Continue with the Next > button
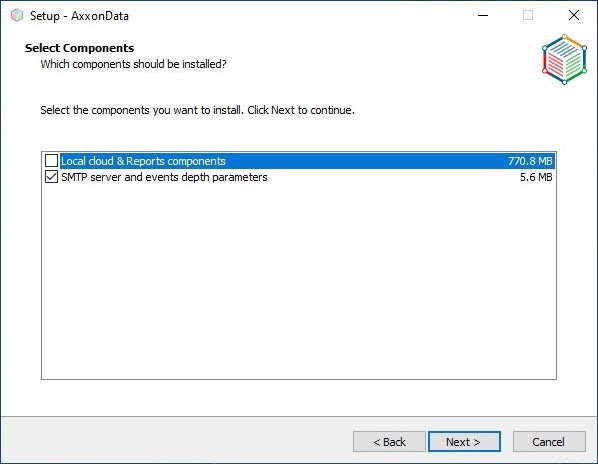Image resolution: width=598 pixels, height=464 pixels. click(x=464, y=442)
